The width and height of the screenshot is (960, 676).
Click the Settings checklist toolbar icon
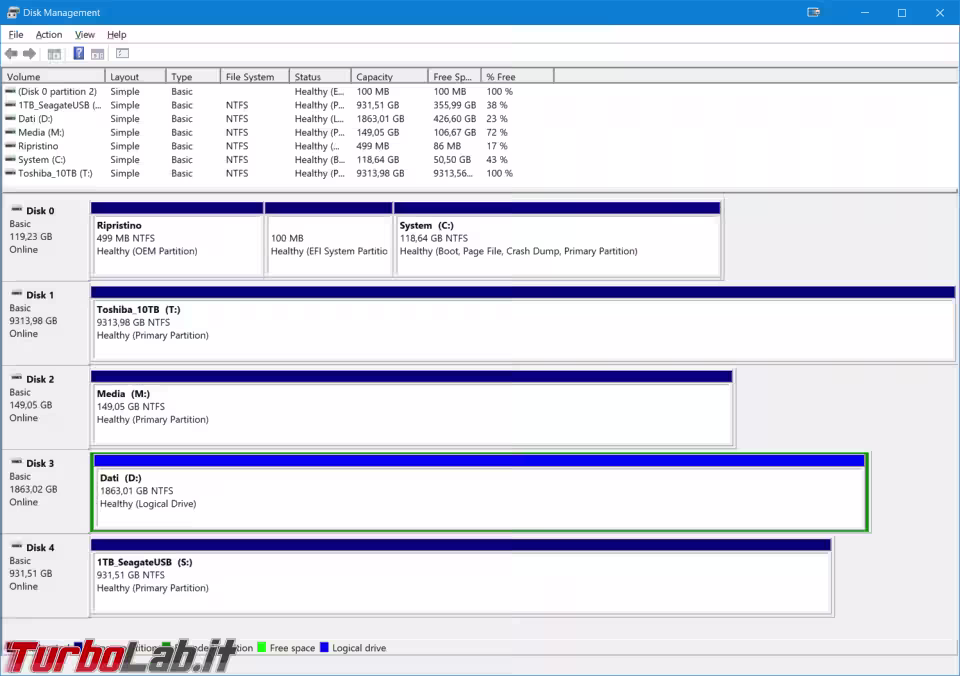(122, 53)
